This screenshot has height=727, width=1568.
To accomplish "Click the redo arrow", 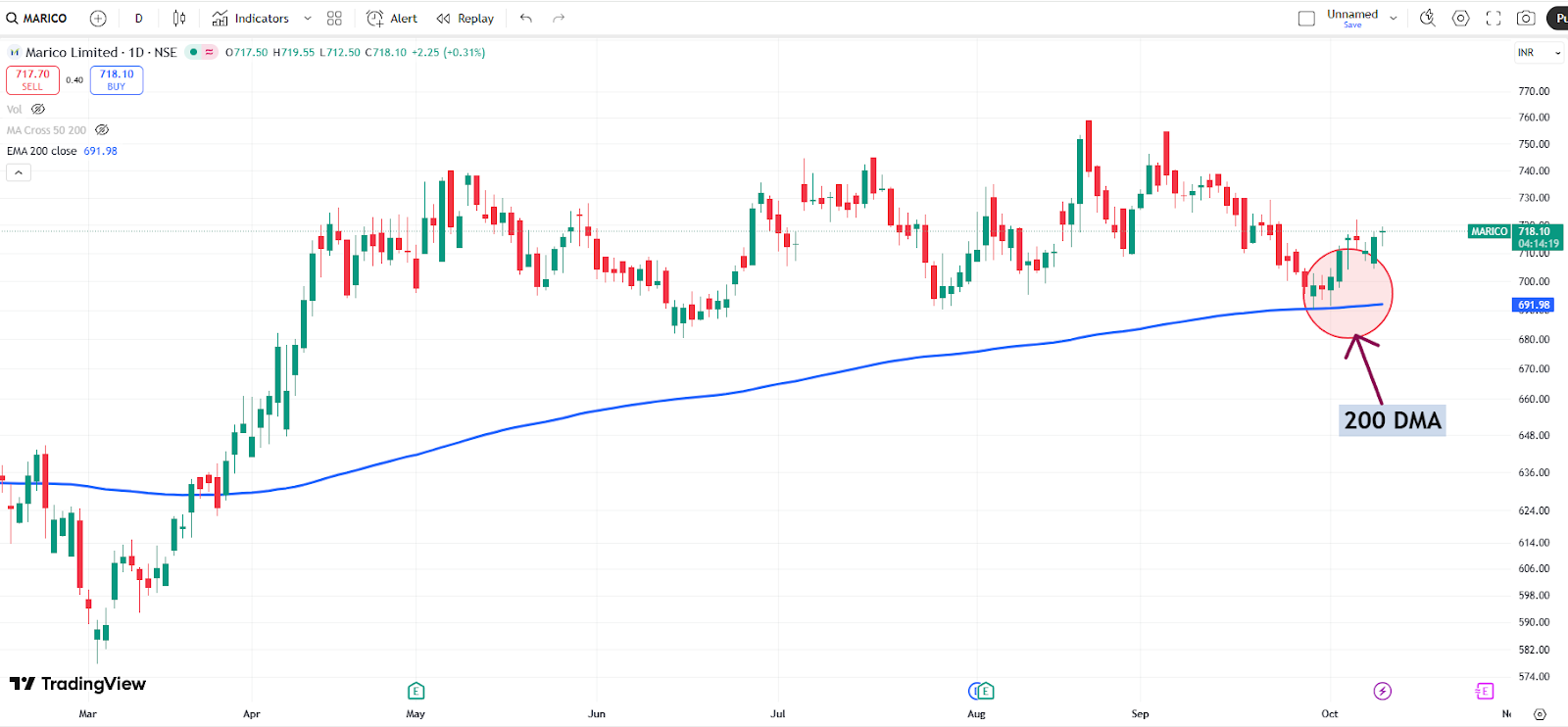I will click(x=559, y=19).
